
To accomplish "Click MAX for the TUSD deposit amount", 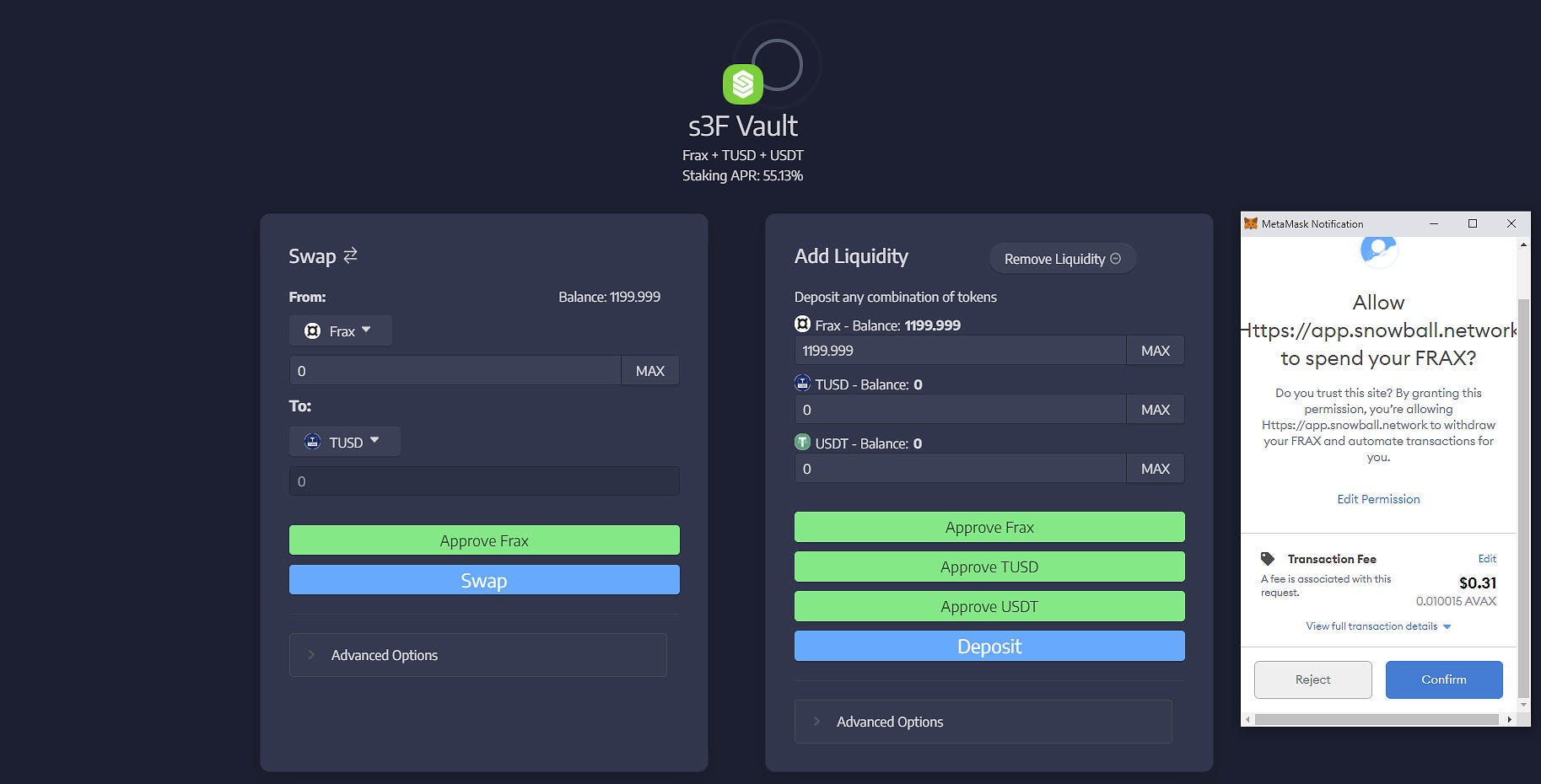I will 1156,410.
